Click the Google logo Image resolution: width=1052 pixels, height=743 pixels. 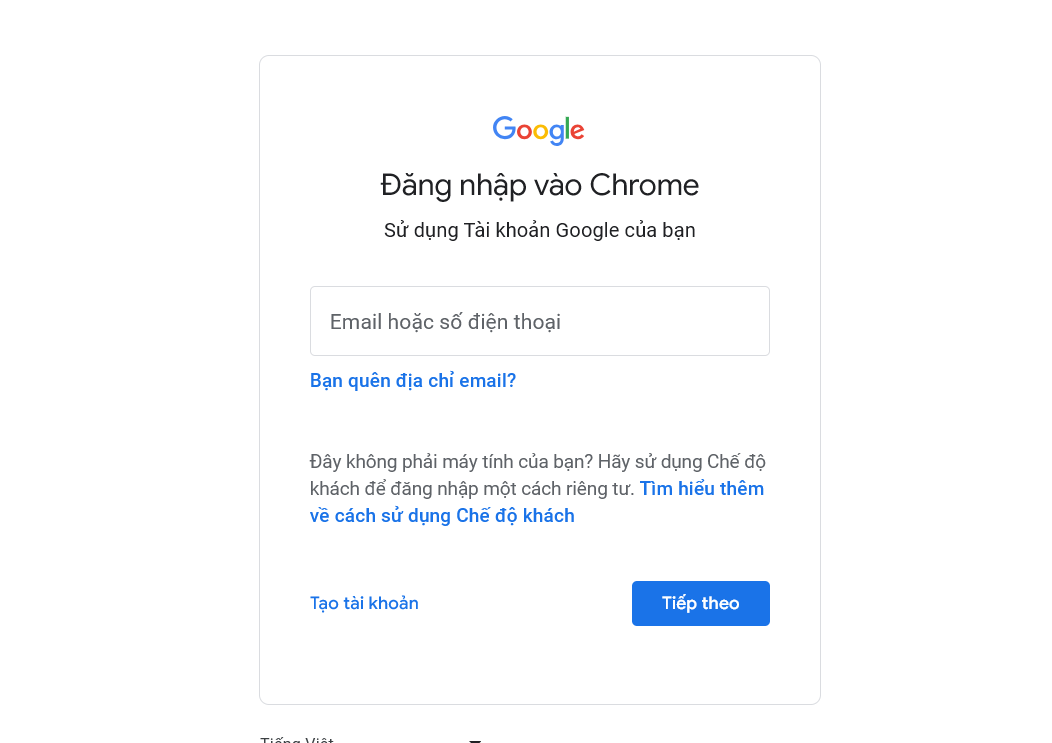click(x=538, y=130)
